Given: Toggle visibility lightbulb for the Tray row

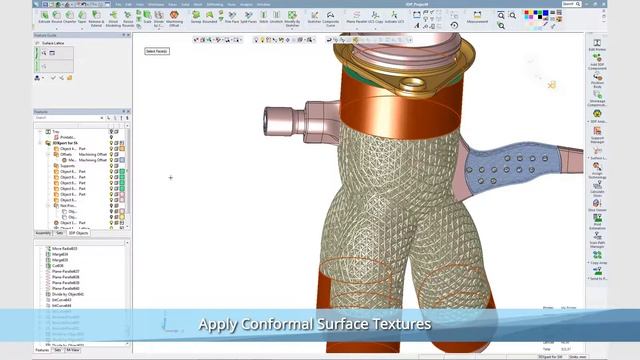Looking at the screenshot, I should 111,131.
